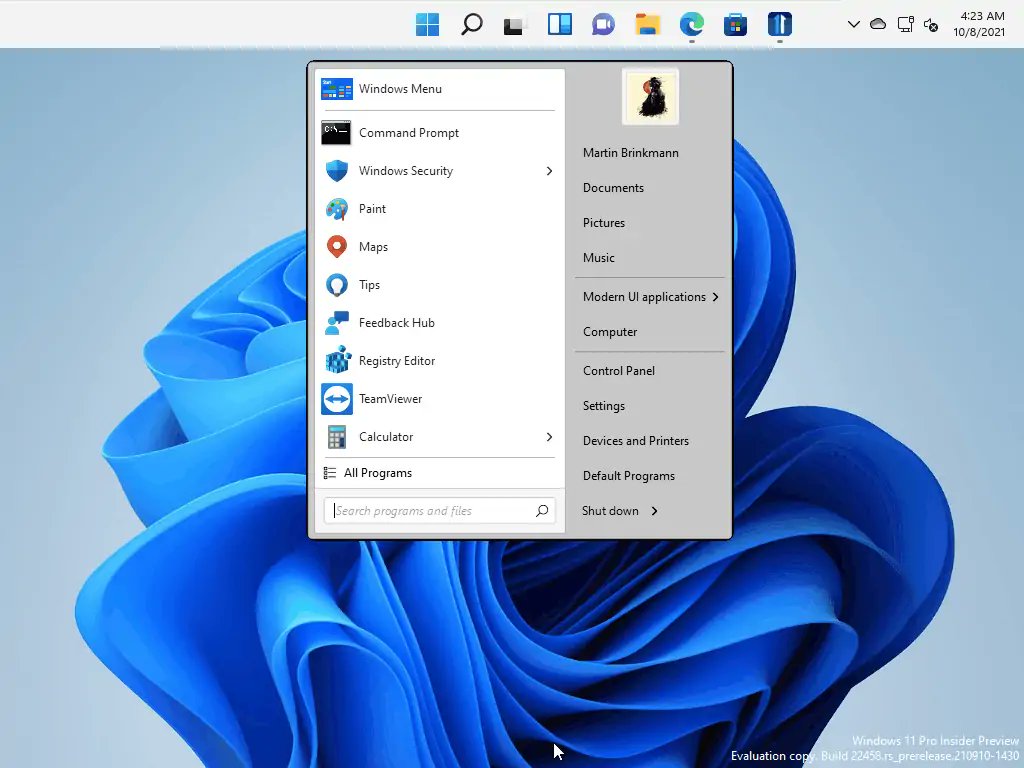The height and width of the screenshot is (768, 1024).
Task: Expand Windows Security submenu arrow
Action: [549, 171]
